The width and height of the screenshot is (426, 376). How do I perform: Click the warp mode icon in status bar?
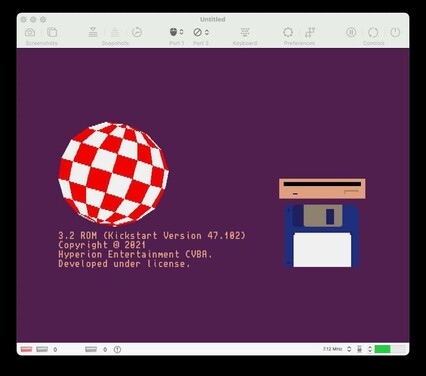359,349
